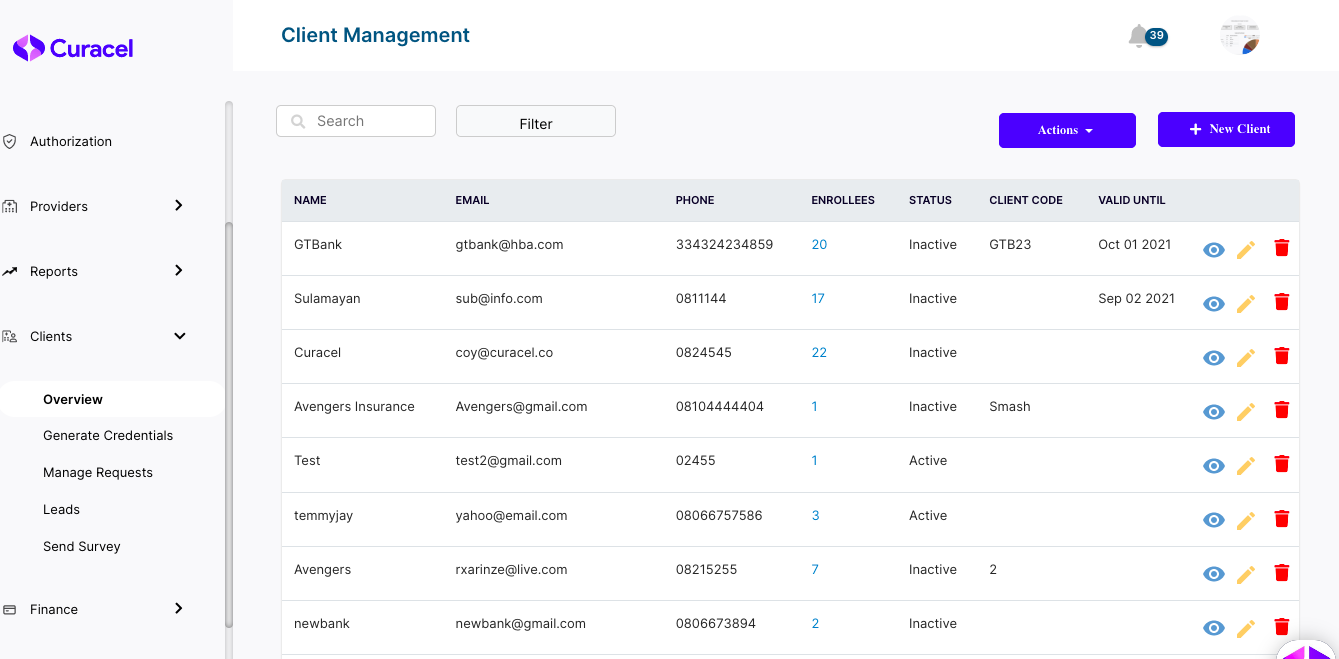Screen dimensions: 1339x659
Task: Click the New Client button
Action: (1226, 129)
